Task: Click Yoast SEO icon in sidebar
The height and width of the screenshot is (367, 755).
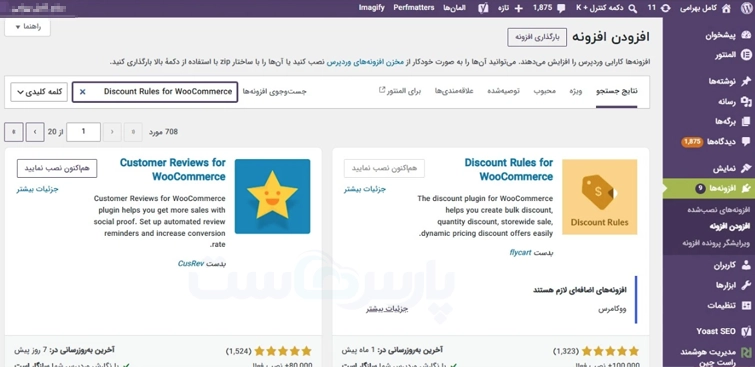Action: point(746,331)
